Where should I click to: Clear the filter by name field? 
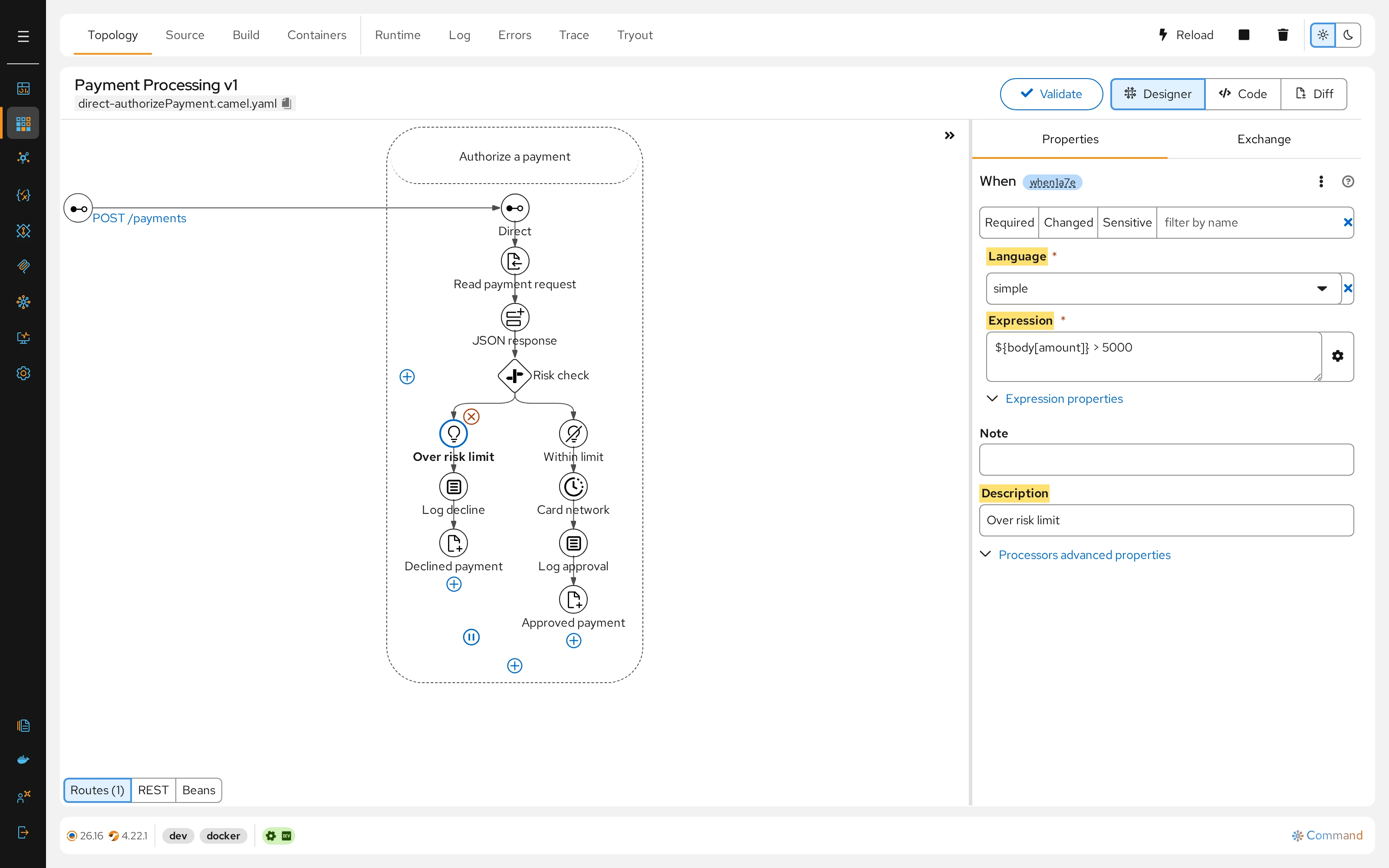tap(1348, 223)
